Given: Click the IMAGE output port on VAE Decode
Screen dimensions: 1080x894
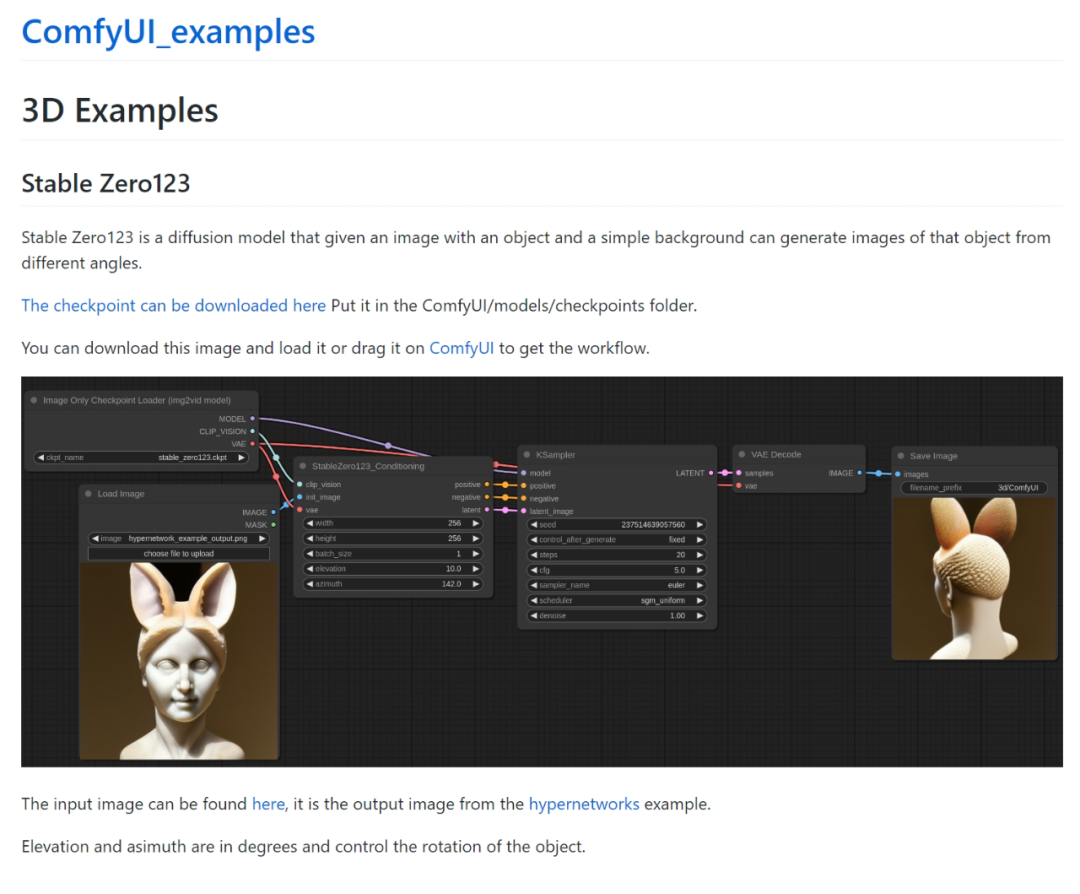Looking at the screenshot, I should point(860,473).
